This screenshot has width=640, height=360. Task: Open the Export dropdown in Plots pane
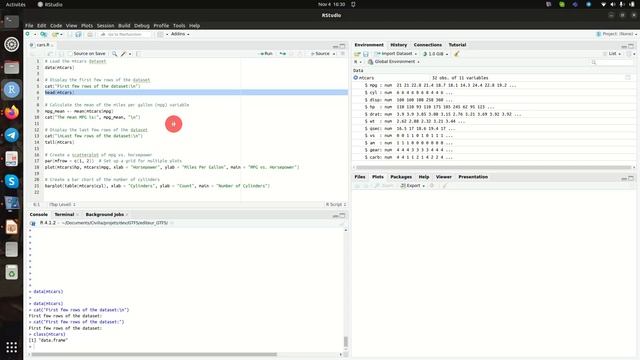(x=413, y=186)
